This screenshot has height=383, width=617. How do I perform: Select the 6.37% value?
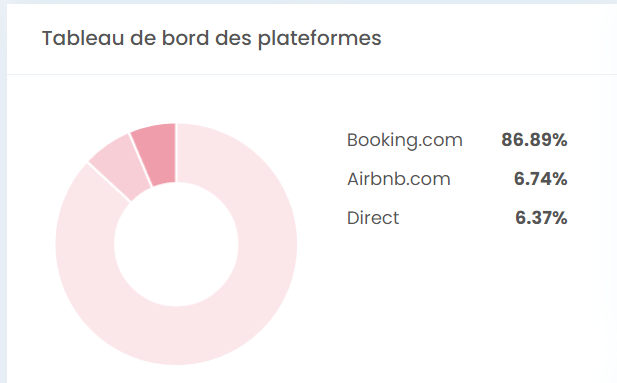click(x=541, y=218)
